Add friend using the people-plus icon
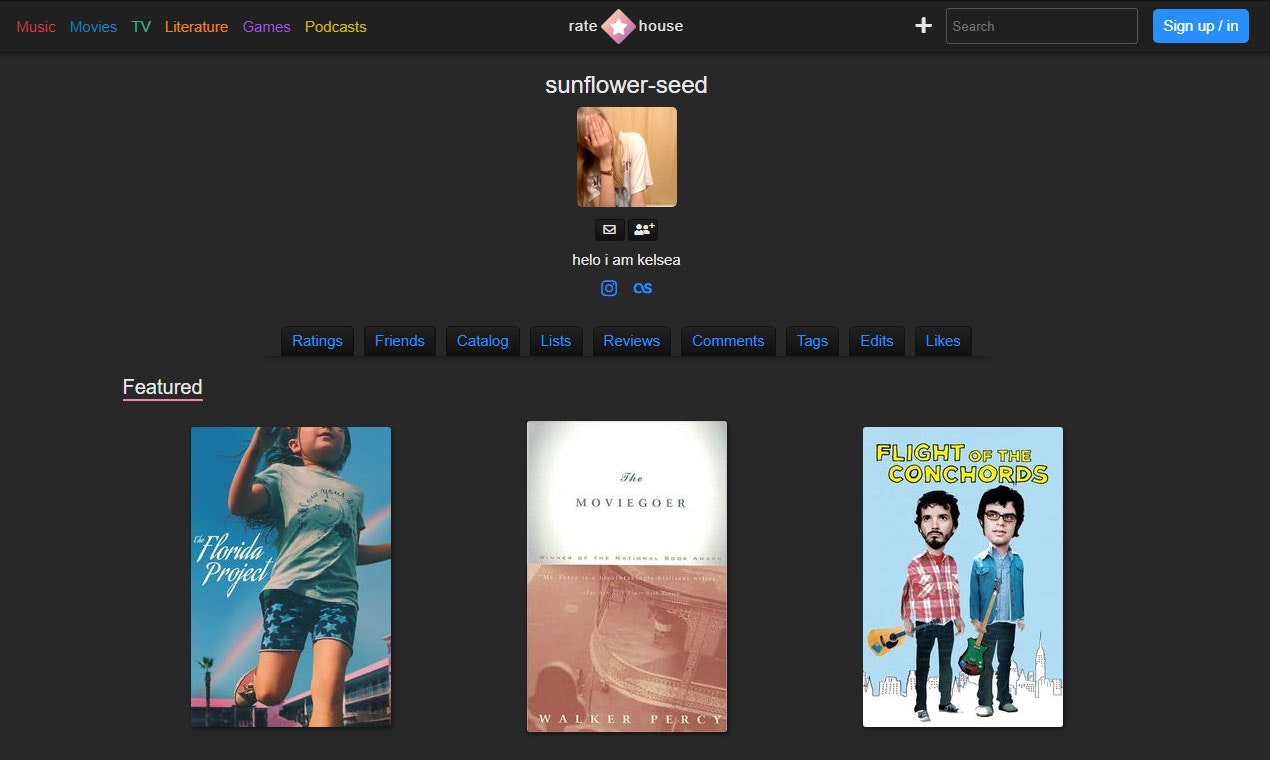Viewport: 1270px width, 760px height. (643, 230)
